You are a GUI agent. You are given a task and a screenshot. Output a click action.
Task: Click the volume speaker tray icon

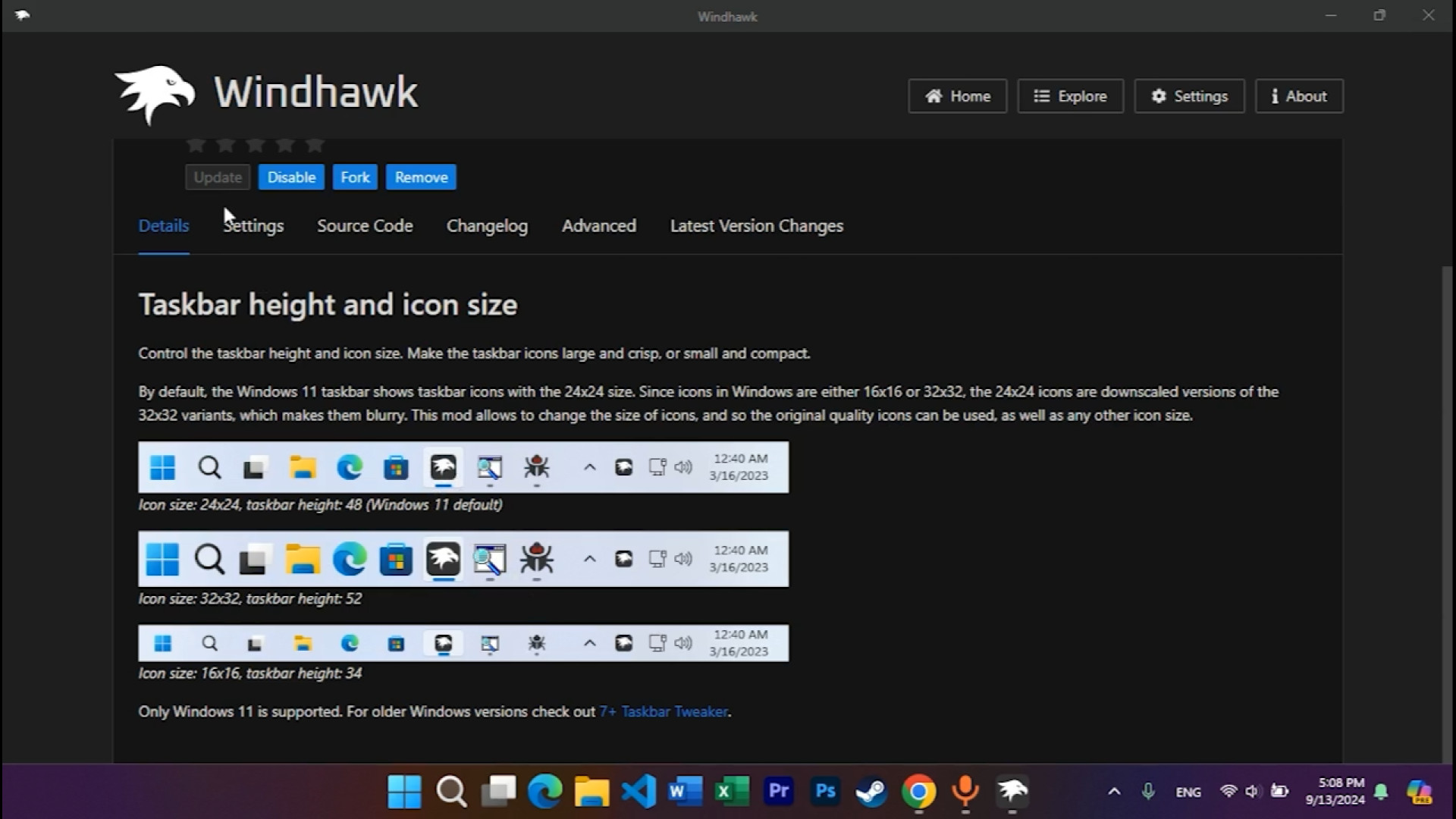tap(1253, 792)
